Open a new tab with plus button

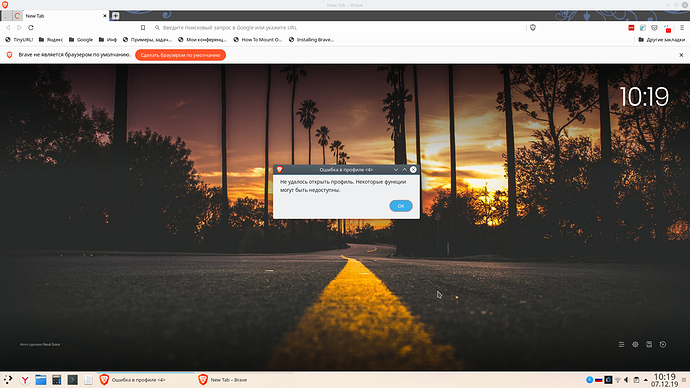(x=115, y=16)
